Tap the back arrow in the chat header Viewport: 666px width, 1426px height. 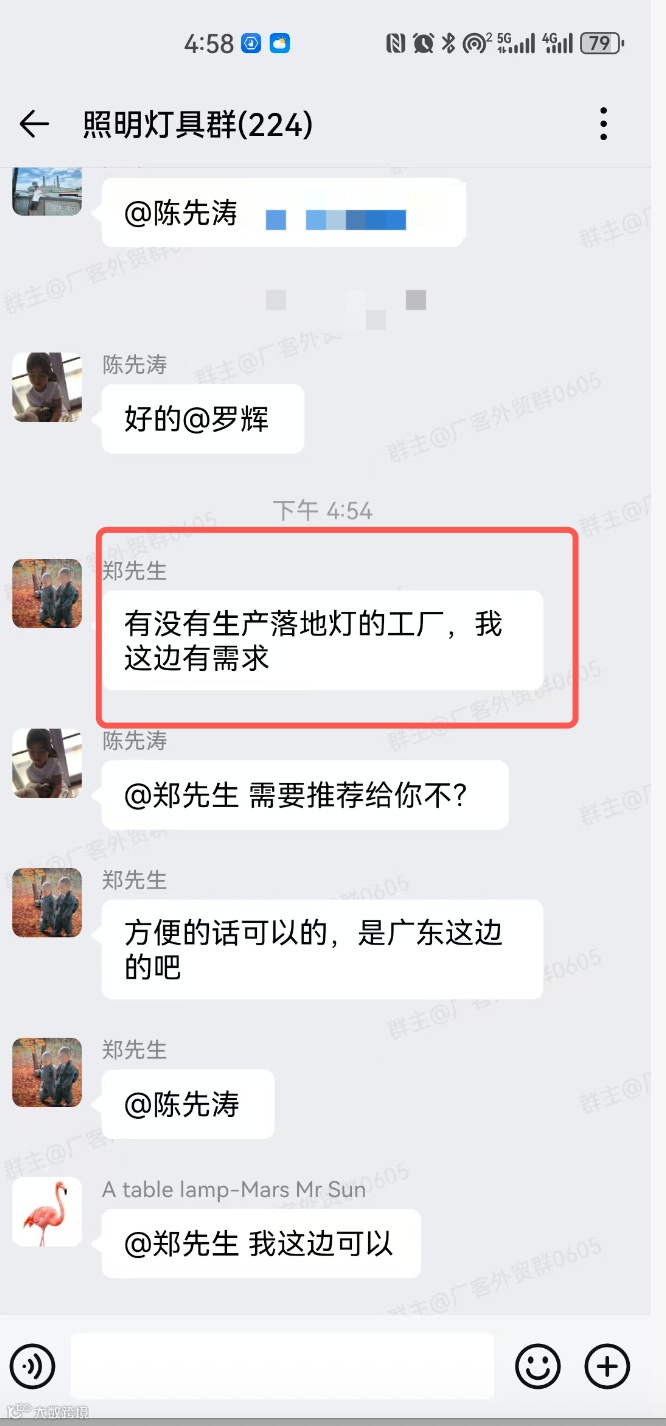[x=34, y=124]
